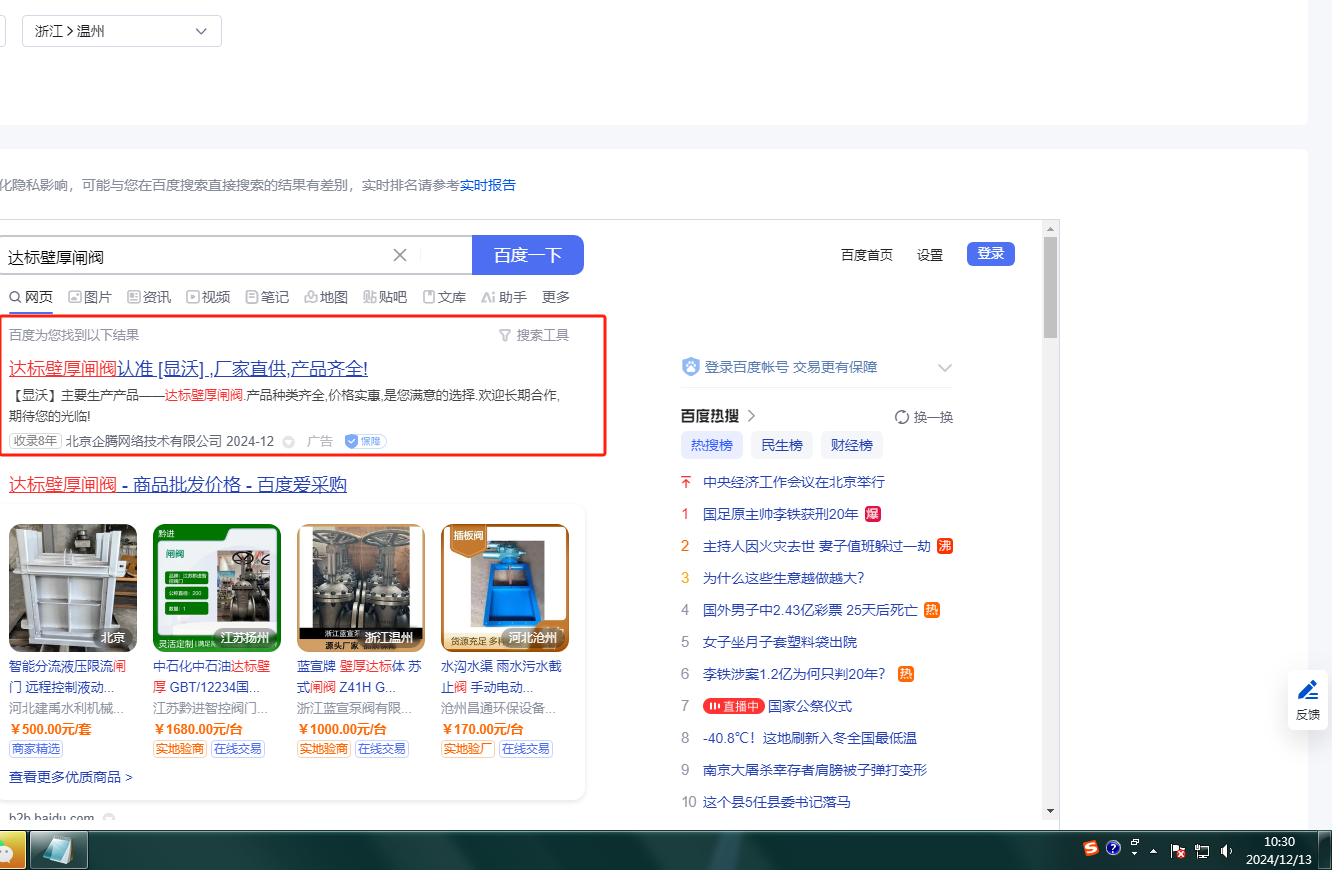Click the Sogou input method tray icon

(x=1091, y=848)
